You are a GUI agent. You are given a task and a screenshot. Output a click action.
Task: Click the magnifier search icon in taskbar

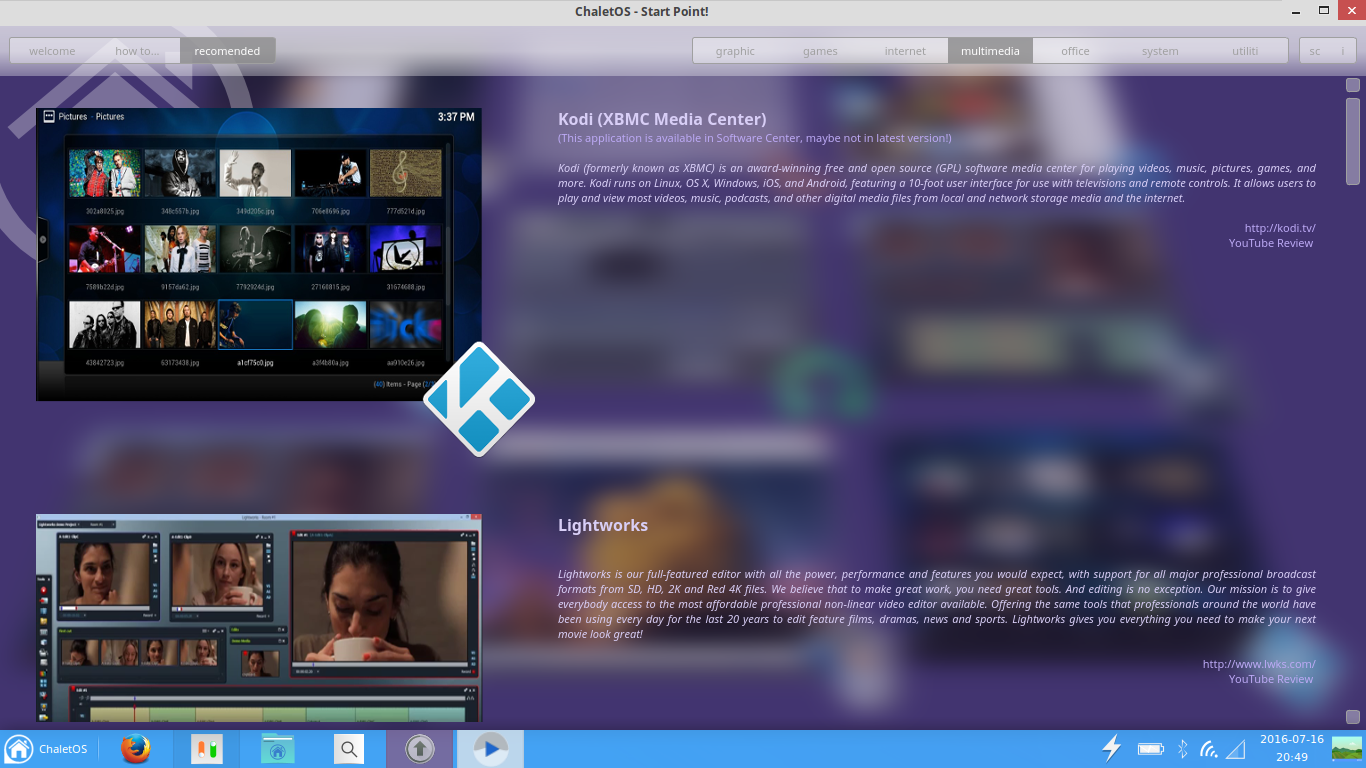[348, 749]
